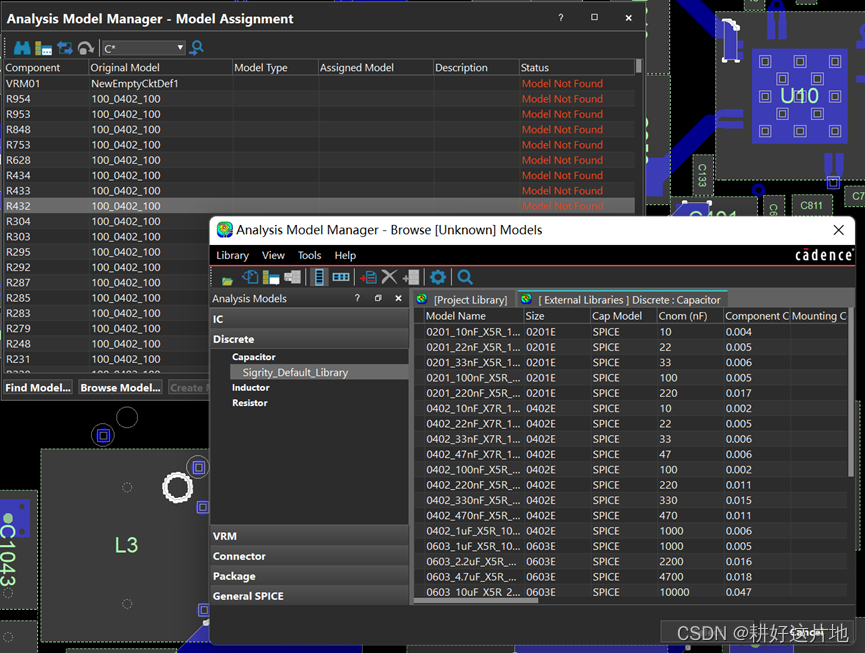Select External Libraries Discrete Capacitor tab
865x653 pixels.
pyautogui.click(x=622, y=299)
